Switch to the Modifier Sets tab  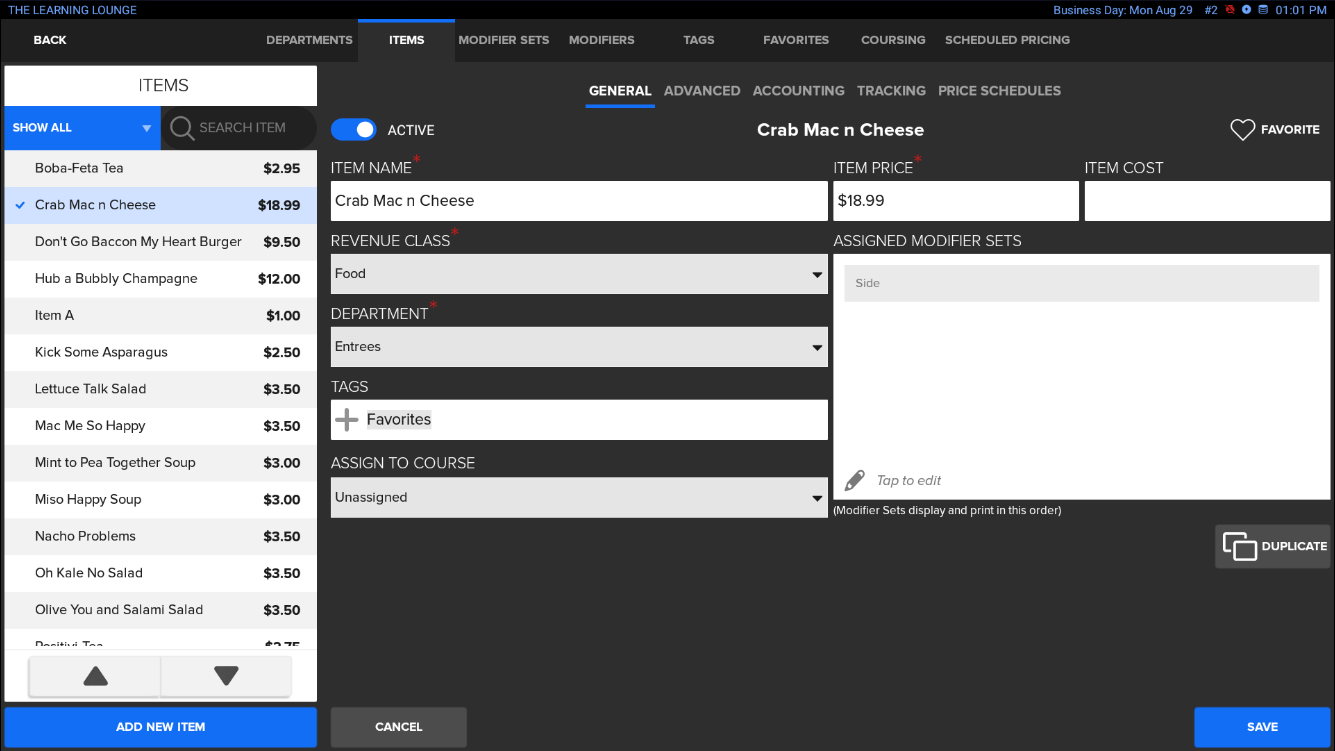click(503, 40)
